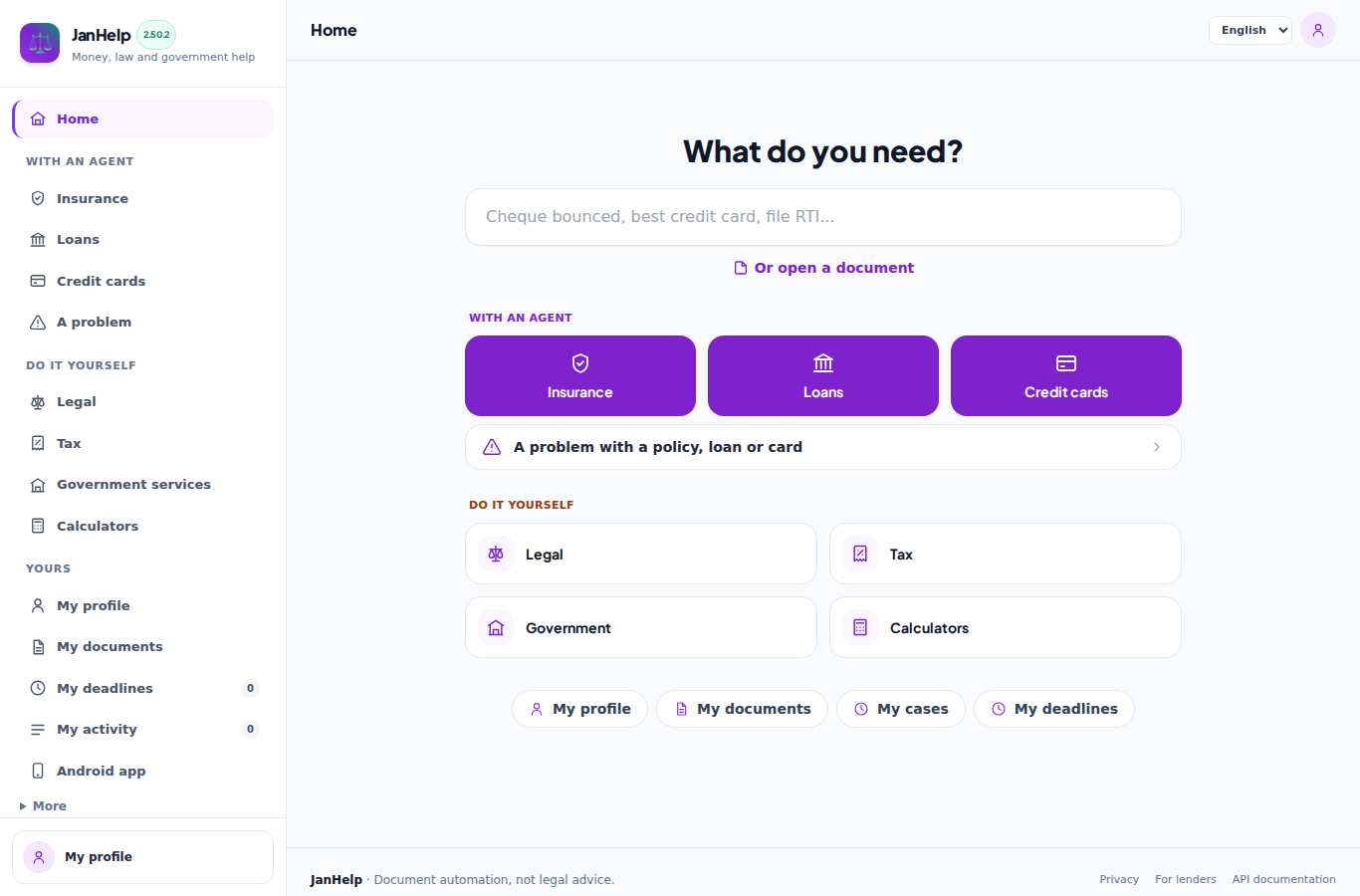Open My activity in the sidebar
Image resolution: width=1360 pixels, height=896 pixels.
142,730
